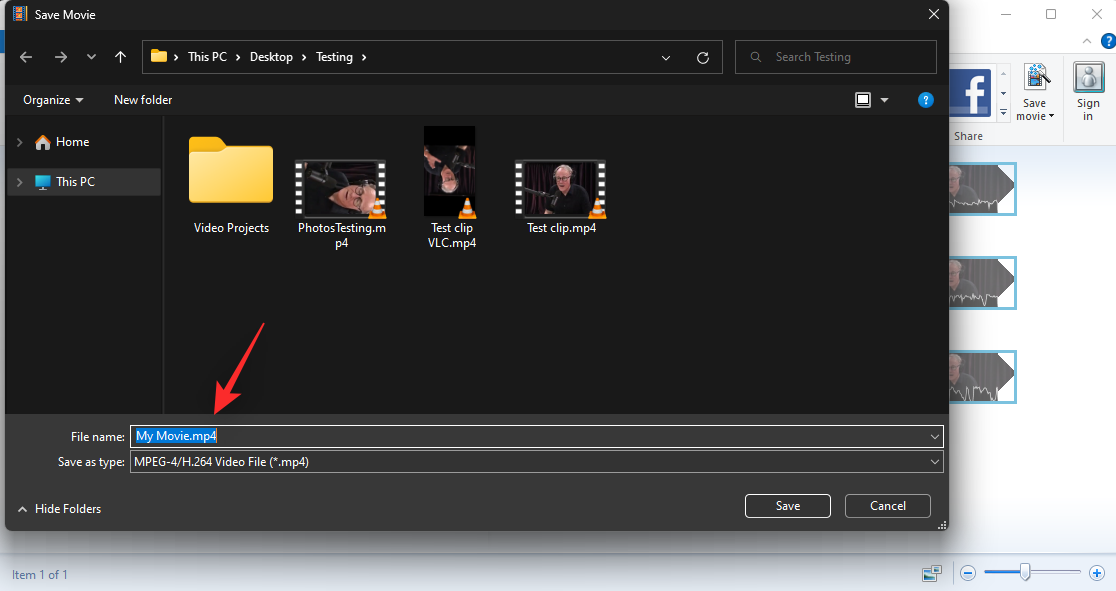Image resolution: width=1116 pixels, height=591 pixels.
Task: Collapse the Movie Maker ribbon chevron
Action: (1087, 41)
